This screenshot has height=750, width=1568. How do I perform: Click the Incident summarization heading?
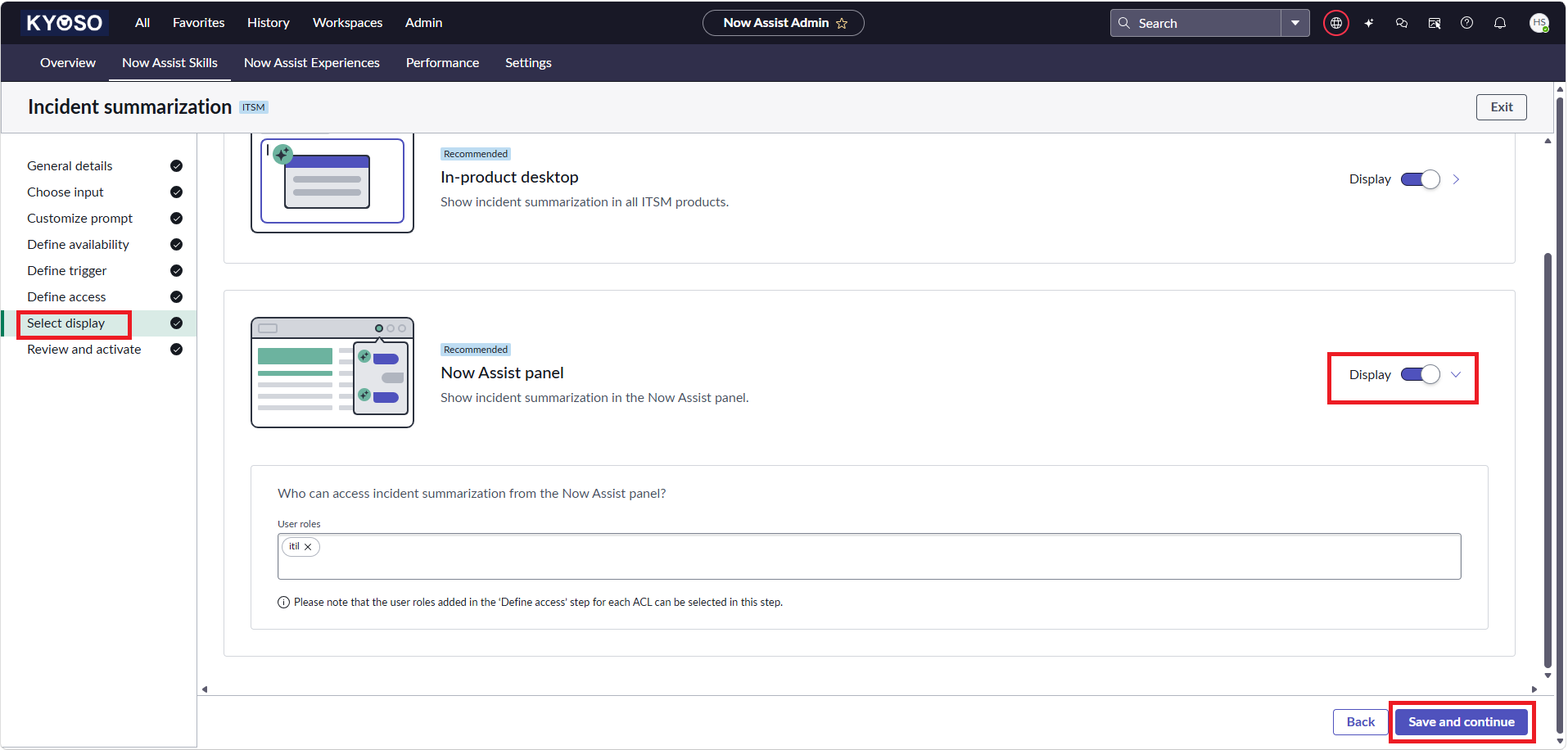click(x=130, y=107)
